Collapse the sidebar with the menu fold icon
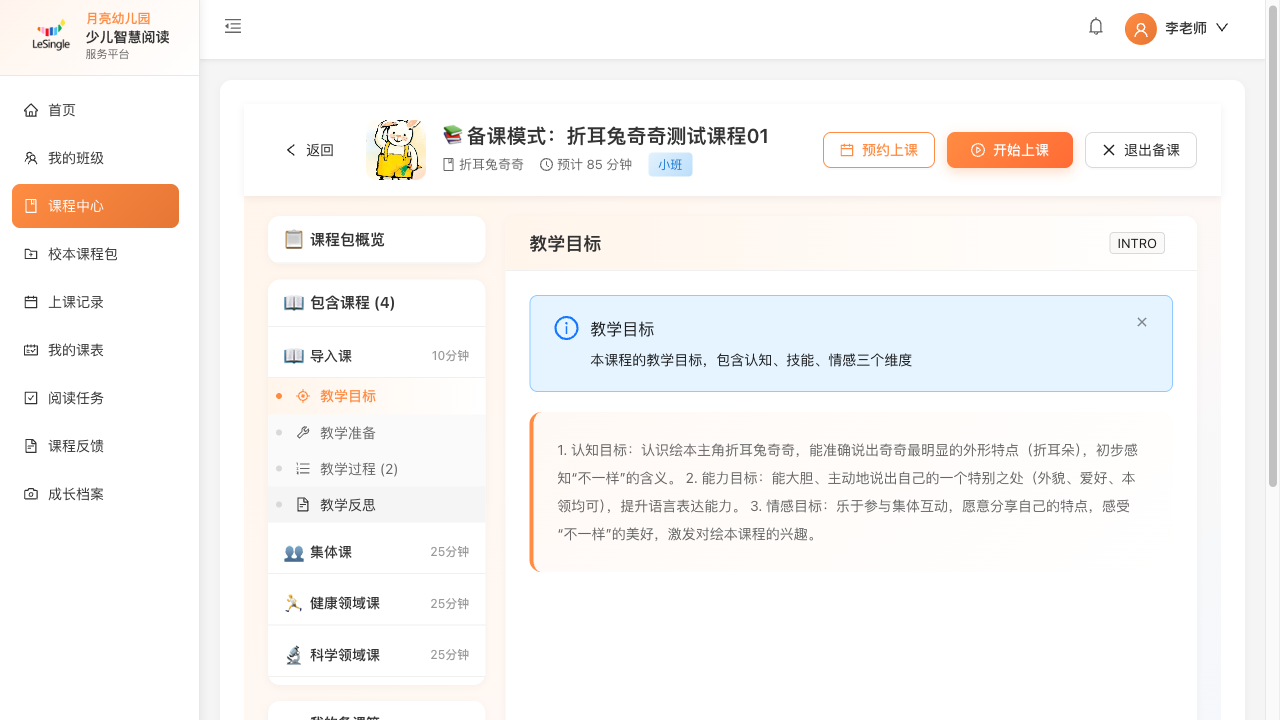The image size is (1280, 720). (233, 27)
